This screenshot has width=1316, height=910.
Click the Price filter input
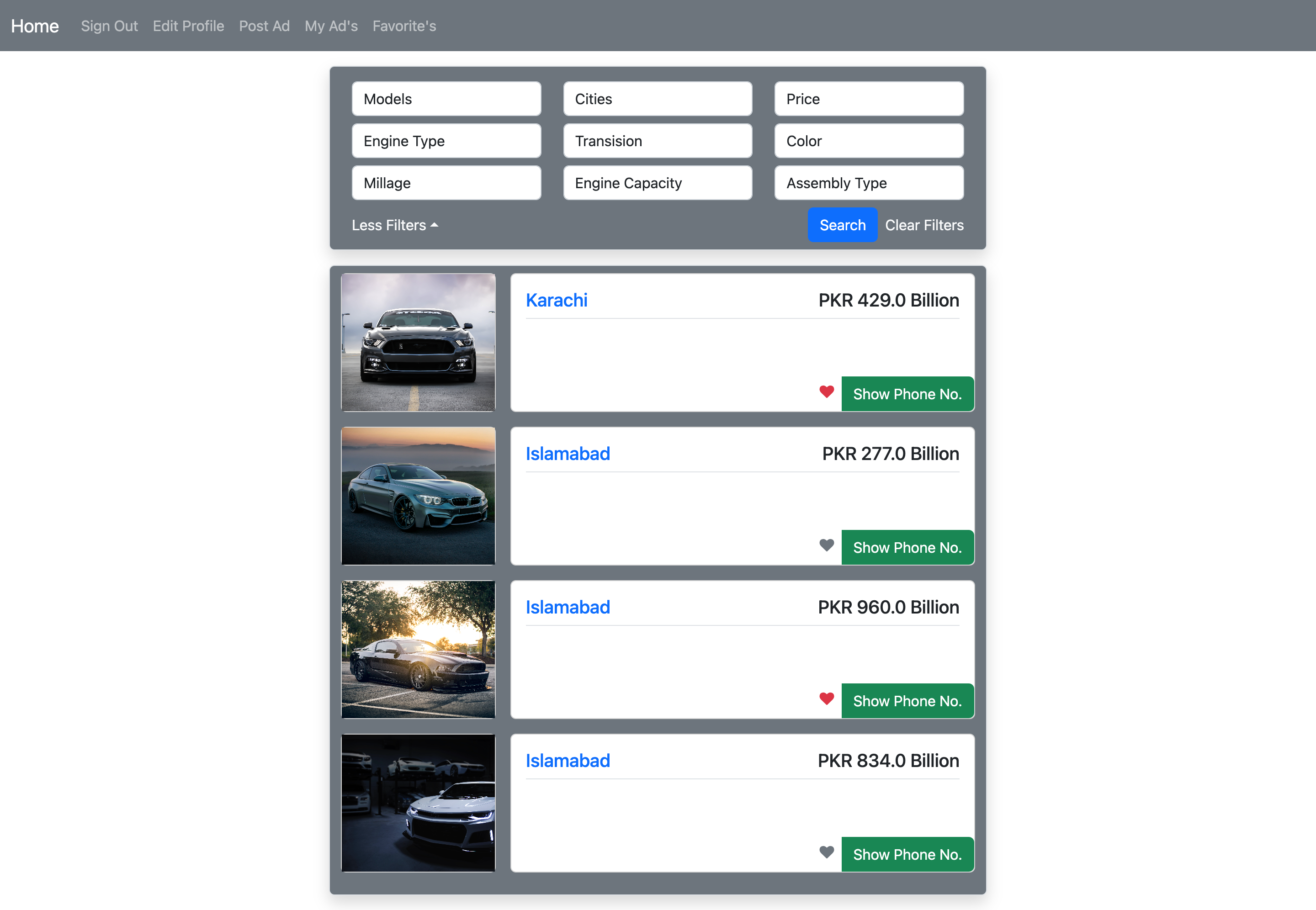(x=868, y=99)
